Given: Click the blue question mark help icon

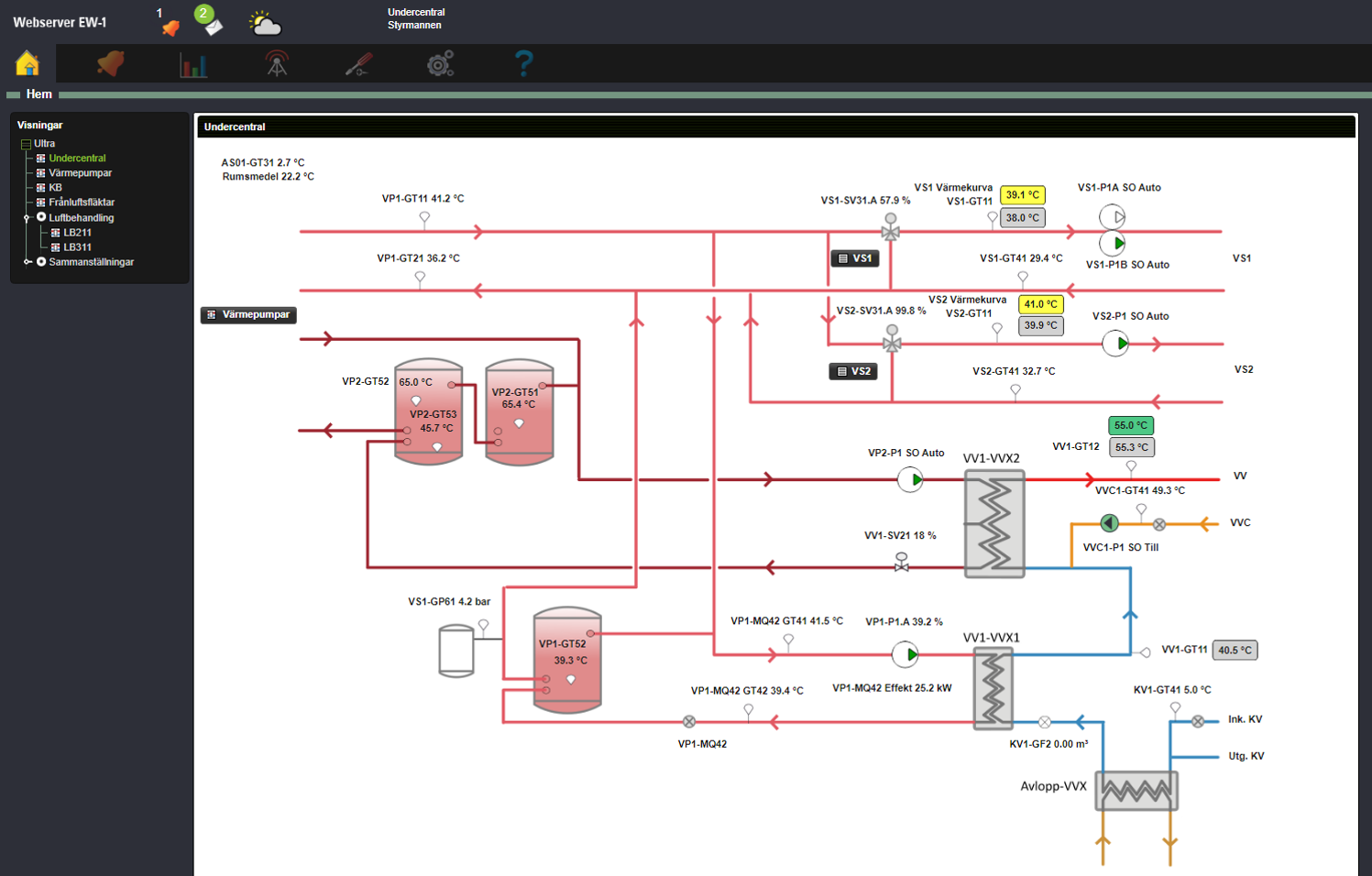Looking at the screenshot, I should coord(523,63).
